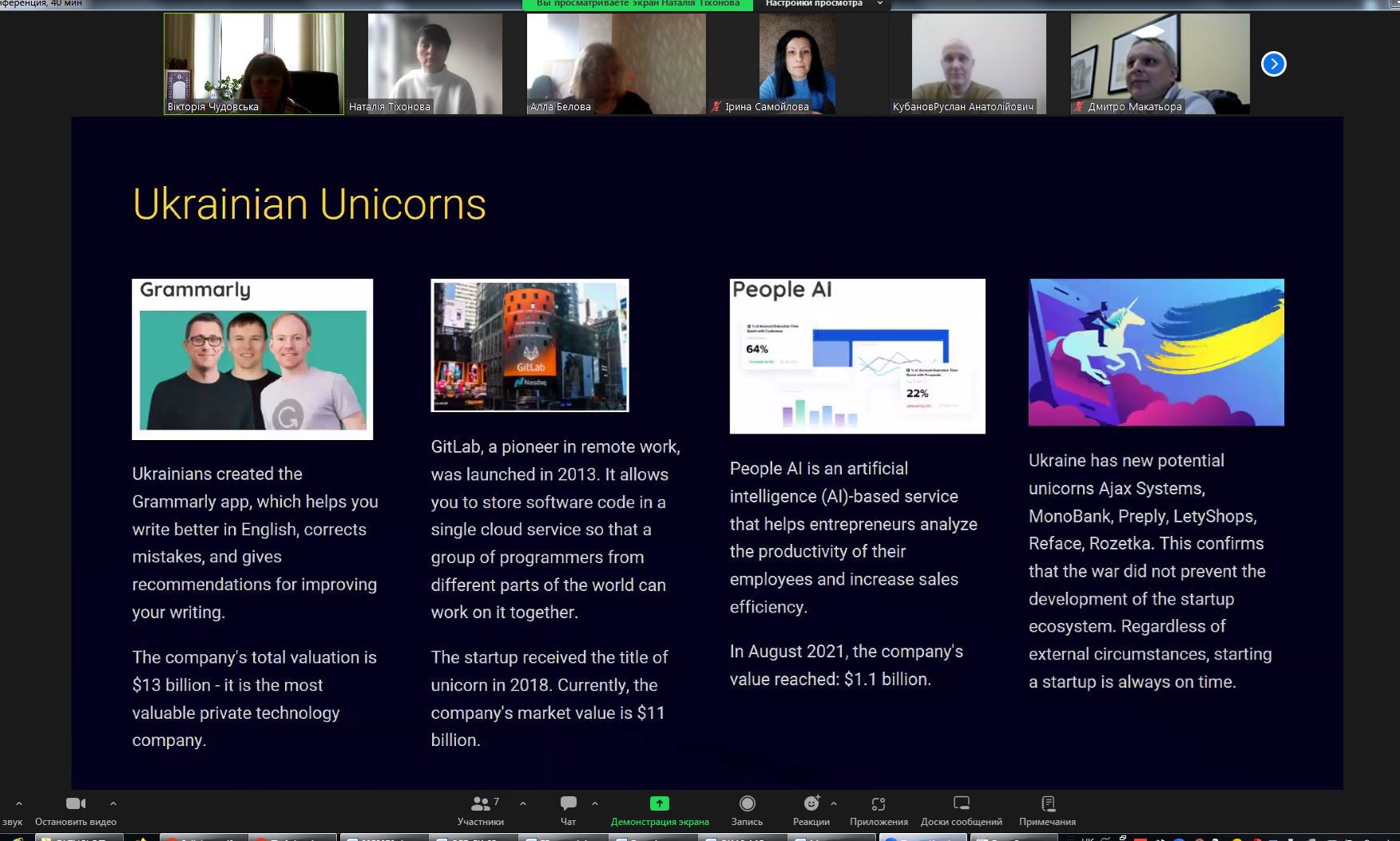Image resolution: width=1400 pixels, height=841 pixels.
Task: Expand the chevron next to Чат
Action: pos(595,803)
